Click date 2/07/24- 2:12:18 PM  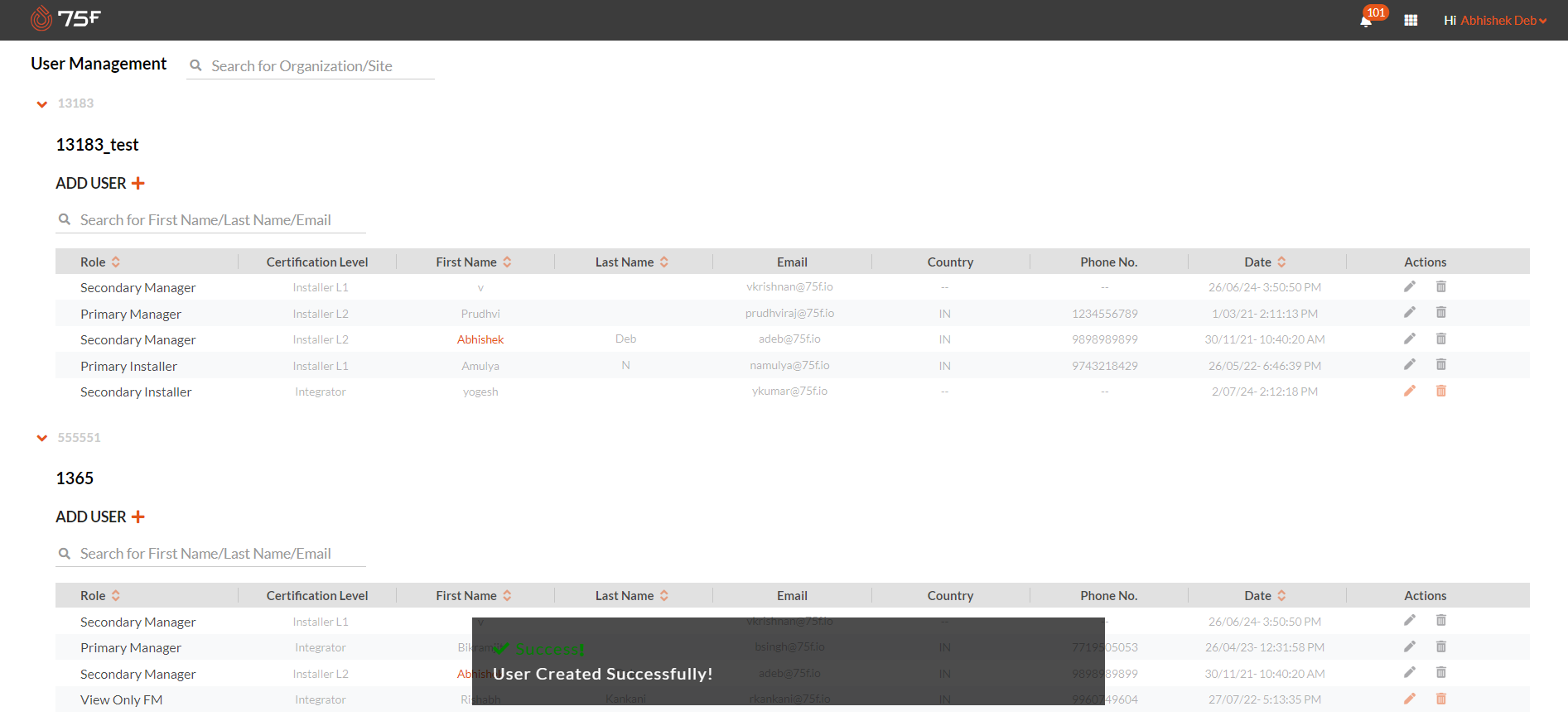(1265, 392)
